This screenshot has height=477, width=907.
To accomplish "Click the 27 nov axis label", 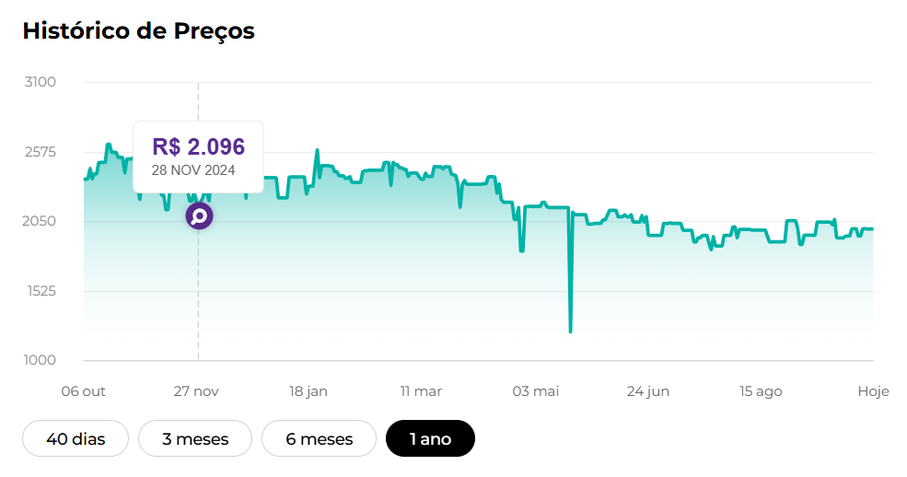I will pos(197,391).
